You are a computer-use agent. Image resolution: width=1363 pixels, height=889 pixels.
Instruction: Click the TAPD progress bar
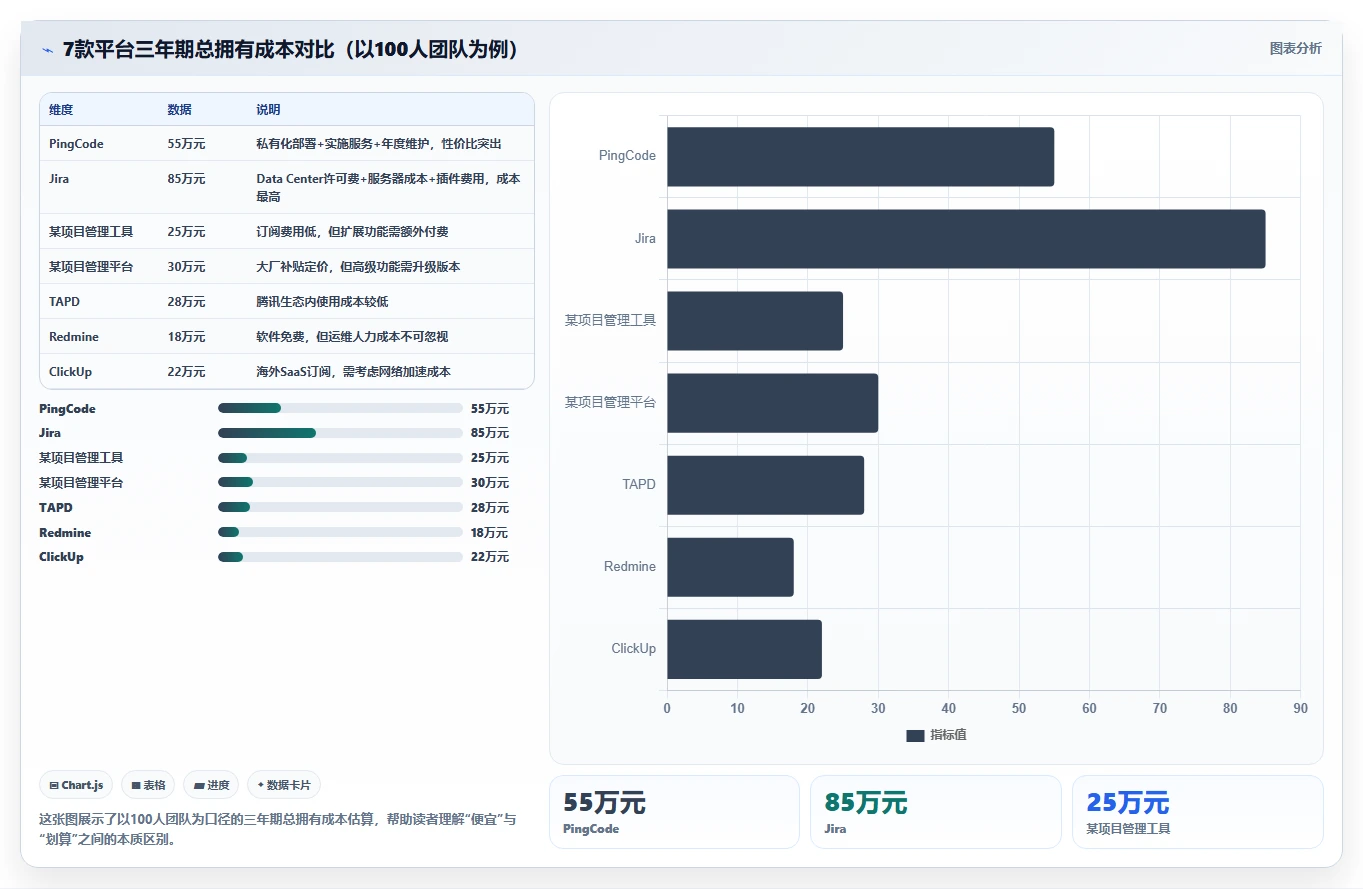pyautogui.click(x=340, y=507)
